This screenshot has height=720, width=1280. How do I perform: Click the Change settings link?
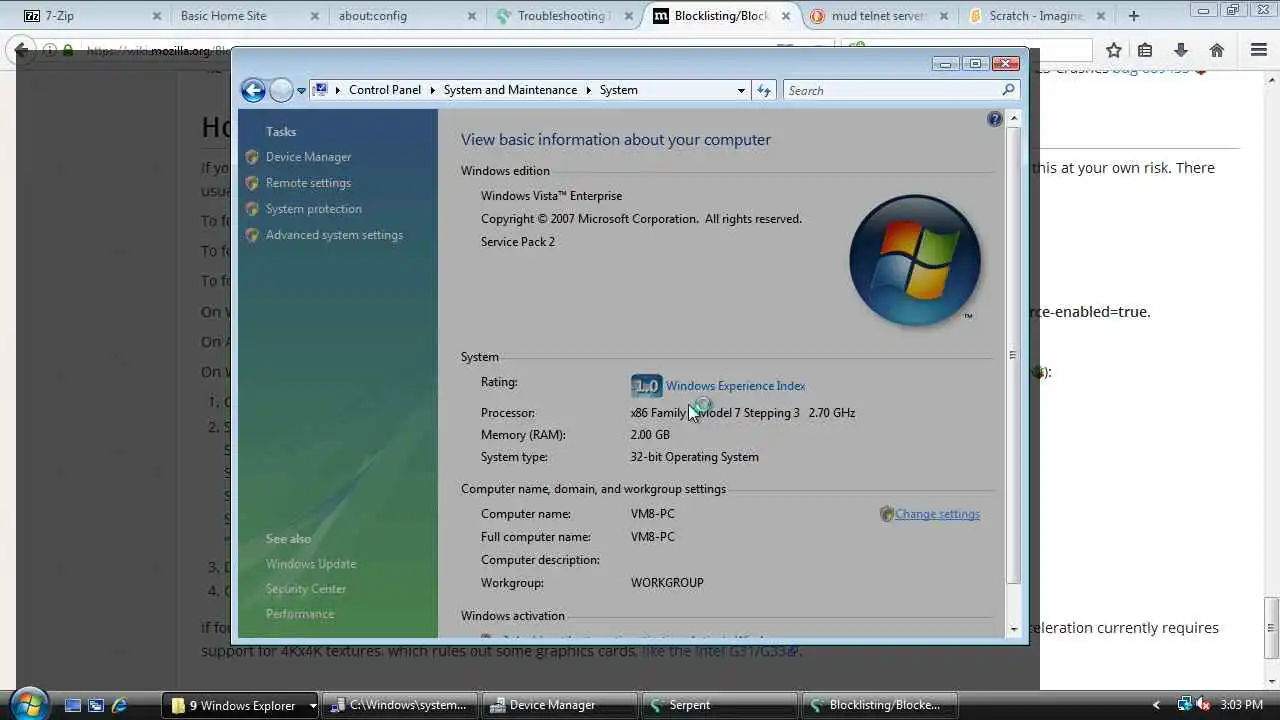(x=937, y=514)
